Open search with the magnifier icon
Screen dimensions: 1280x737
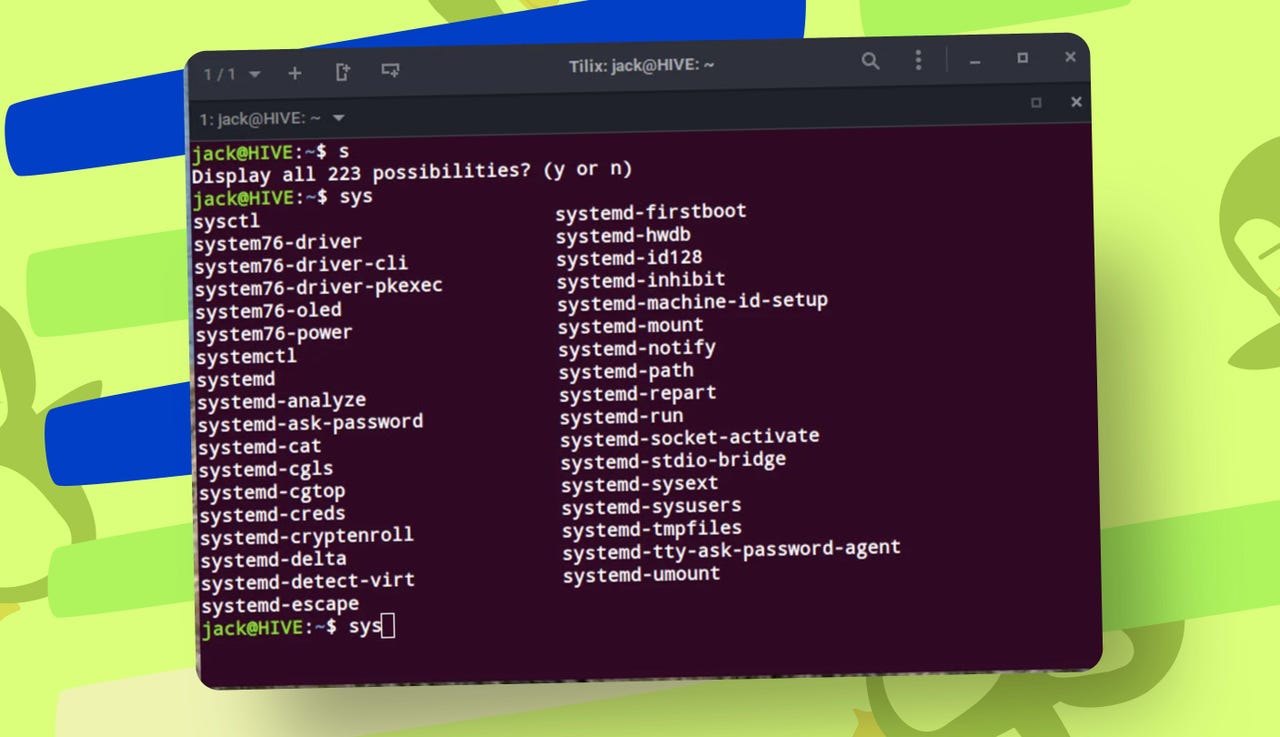click(870, 61)
